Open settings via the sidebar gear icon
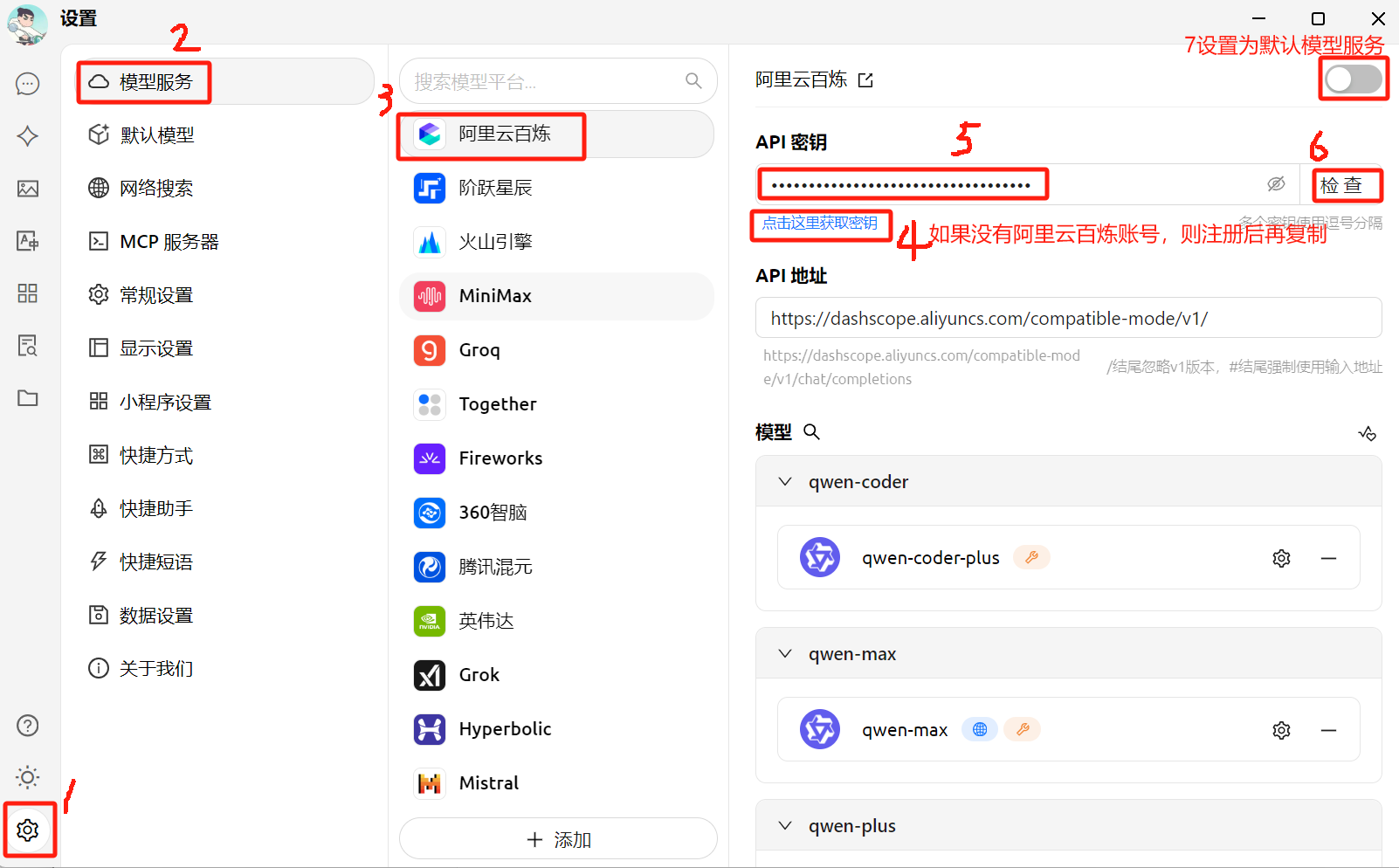This screenshot has height=868, width=1399. tap(28, 830)
